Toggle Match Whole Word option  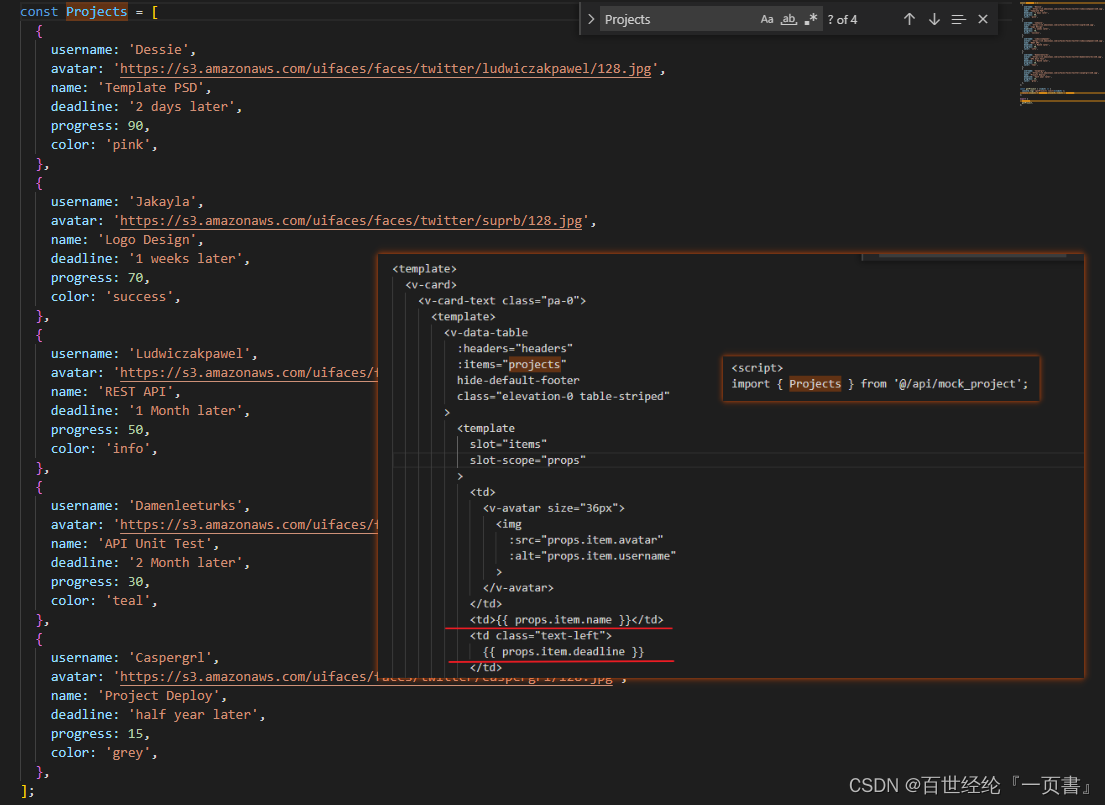[789, 19]
